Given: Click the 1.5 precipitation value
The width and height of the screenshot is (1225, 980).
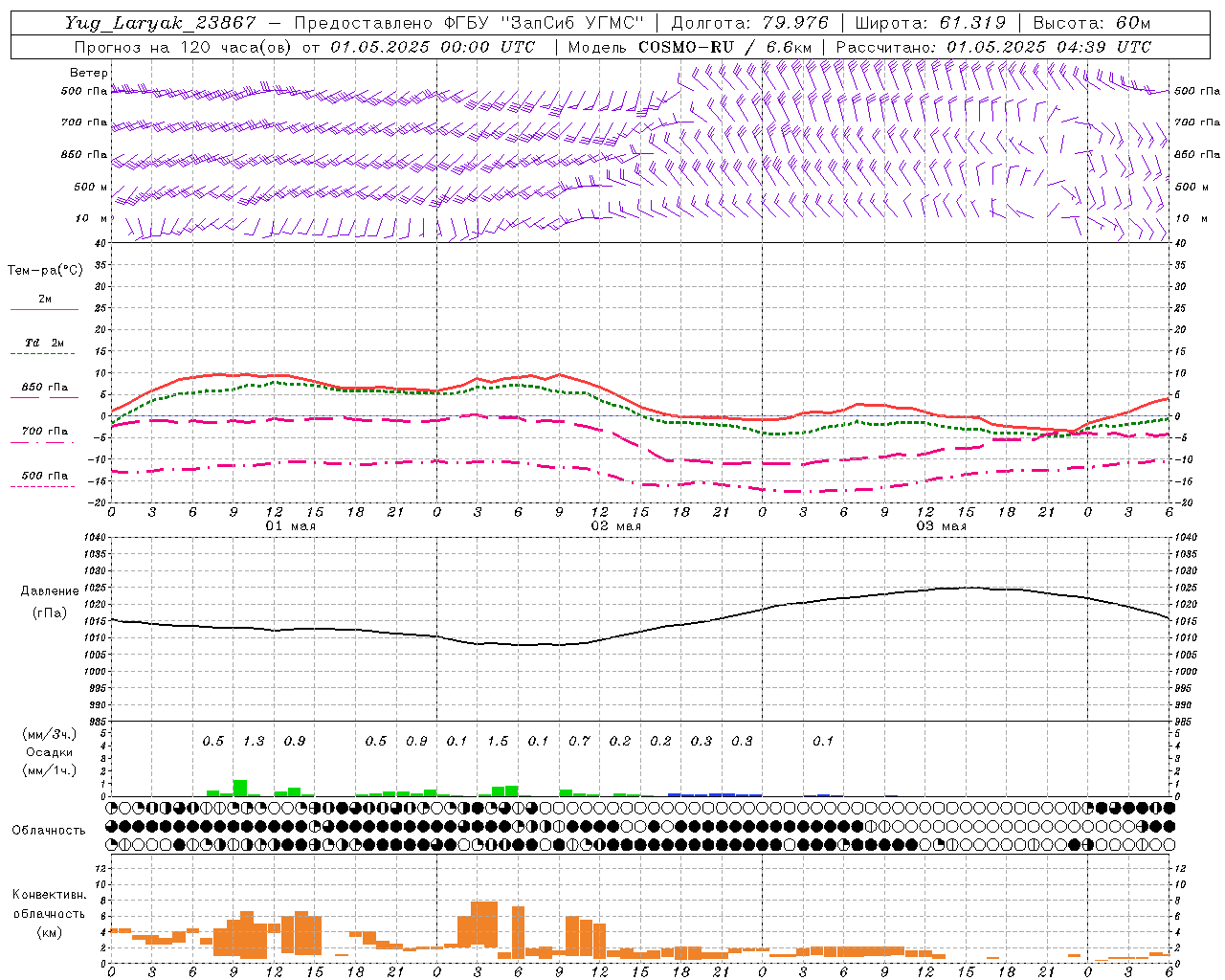Looking at the screenshot, I should click(x=498, y=742).
